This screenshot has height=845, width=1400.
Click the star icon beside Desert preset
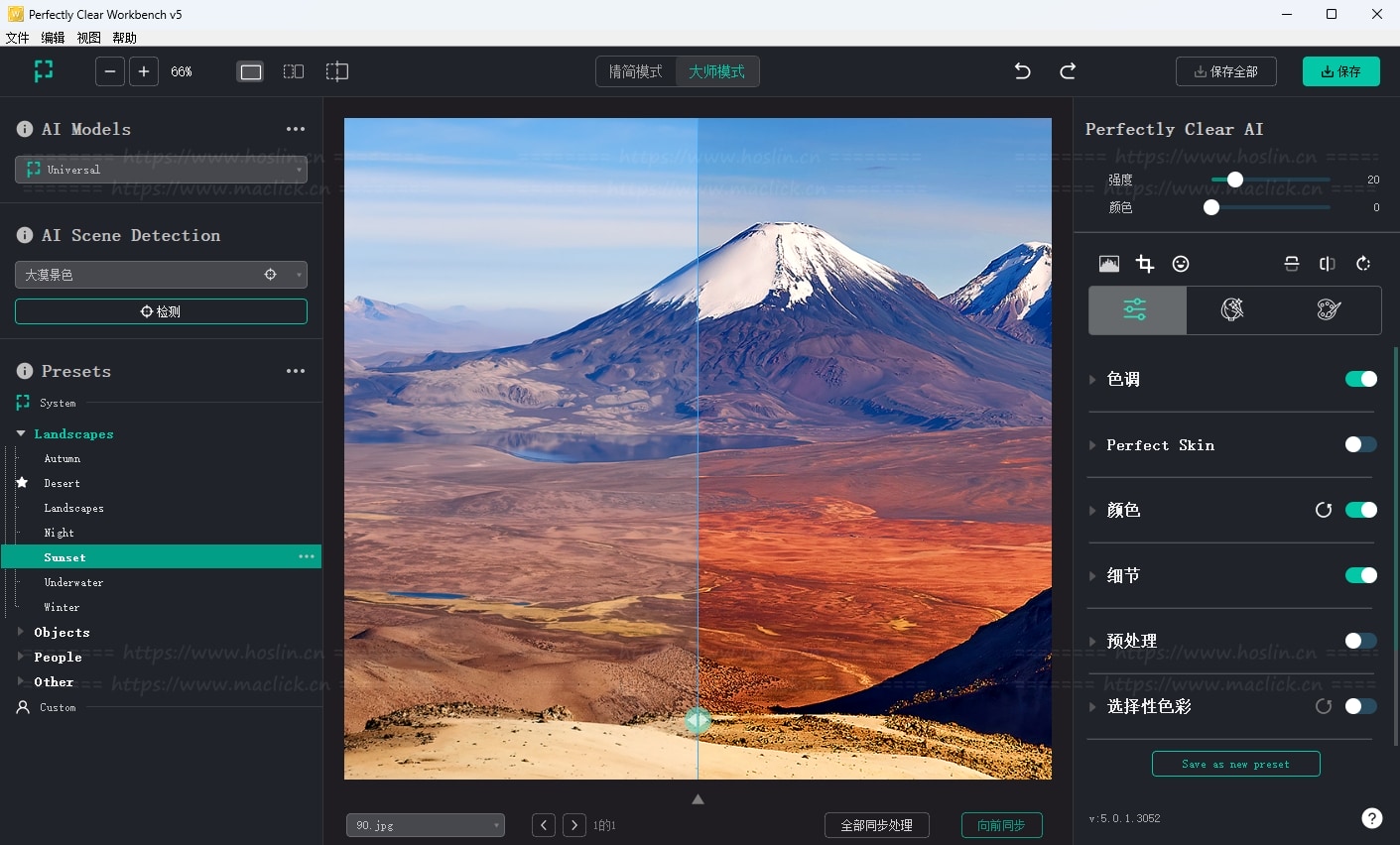[22, 483]
